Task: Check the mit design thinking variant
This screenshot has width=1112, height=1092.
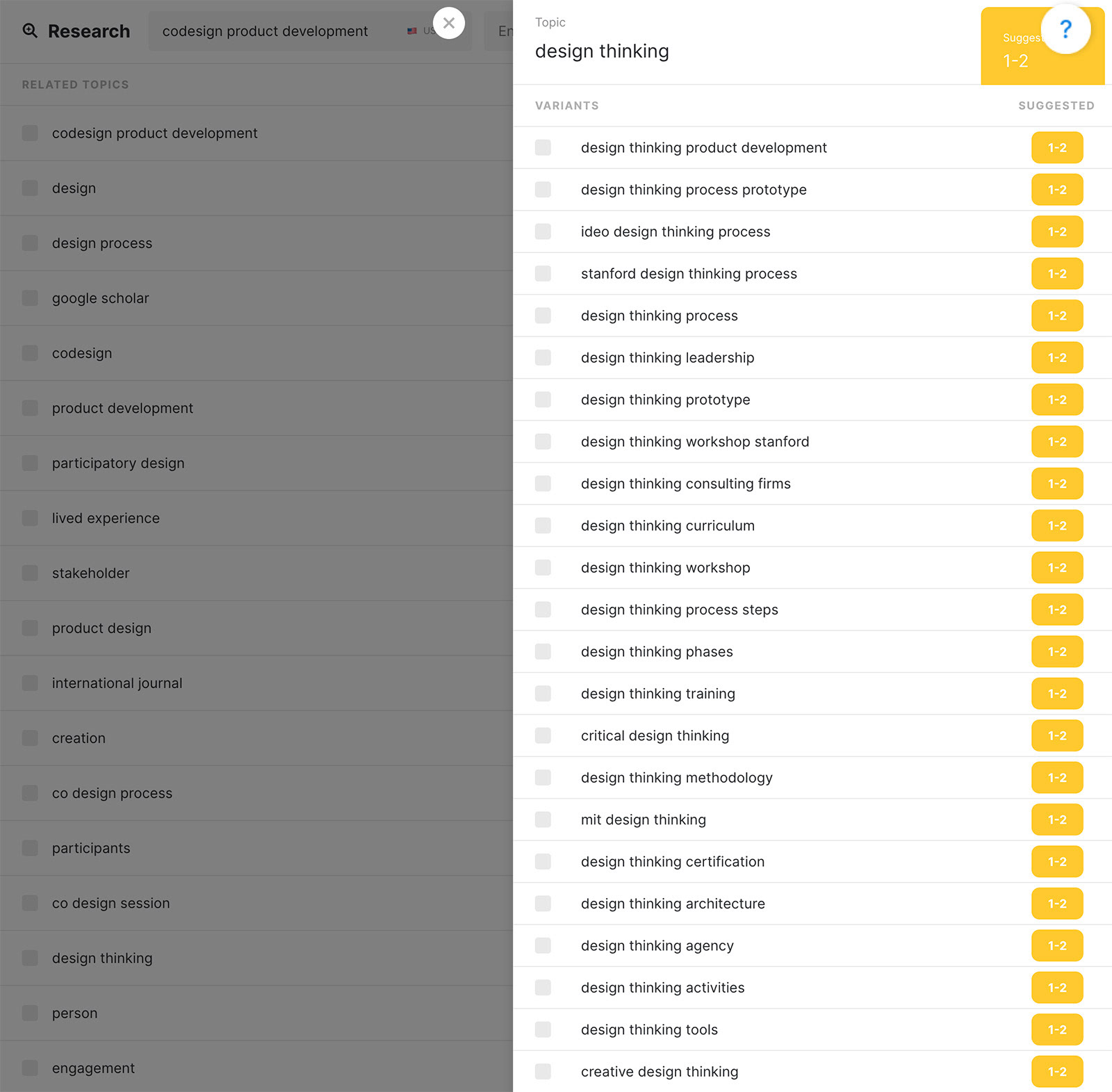Action: [543, 820]
